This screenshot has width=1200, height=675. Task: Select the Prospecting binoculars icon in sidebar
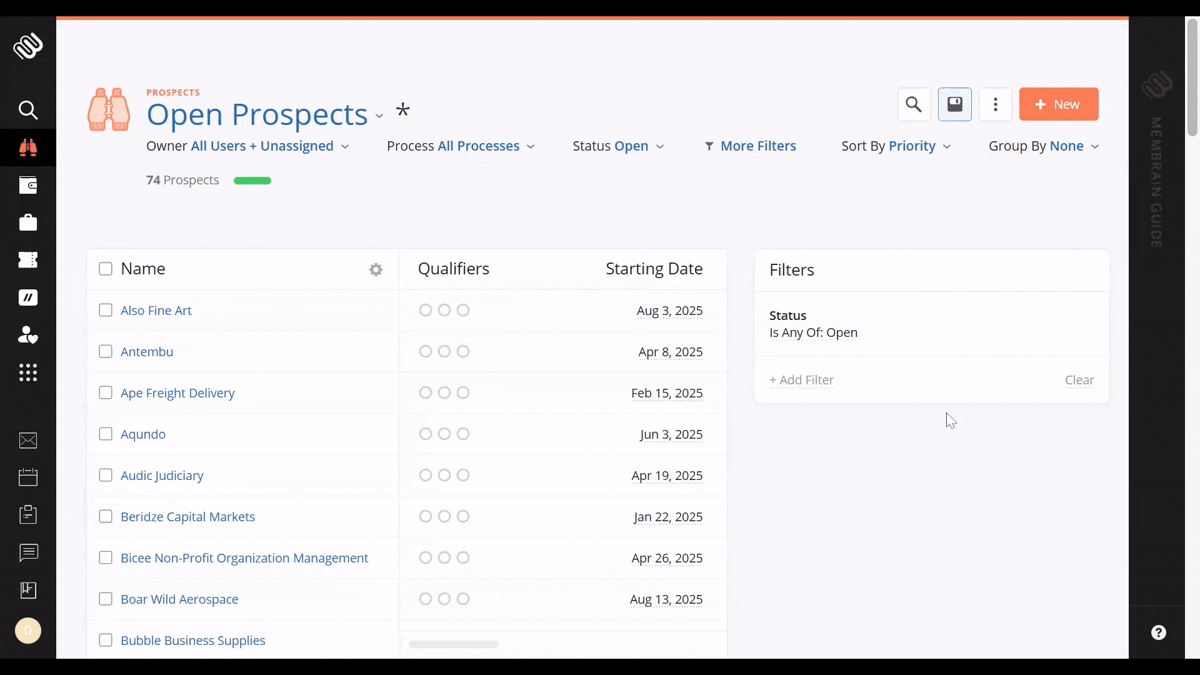27,146
